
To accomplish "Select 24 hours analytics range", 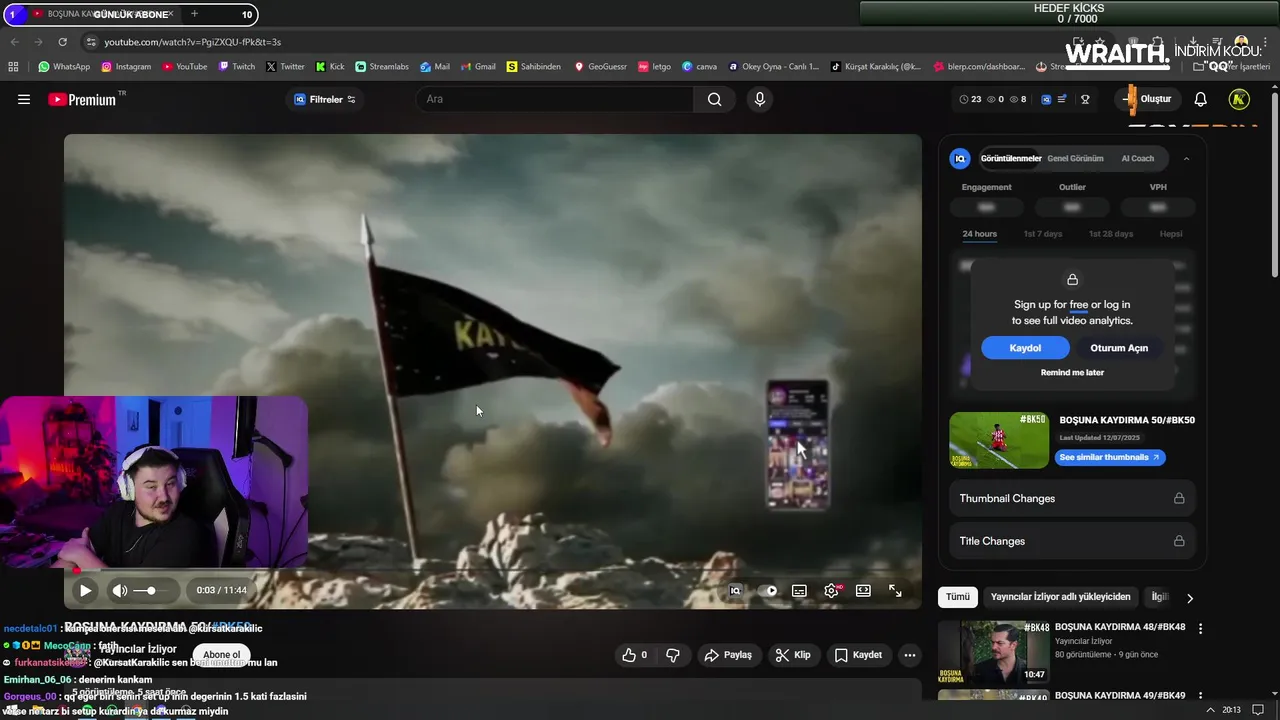I will tap(979, 234).
